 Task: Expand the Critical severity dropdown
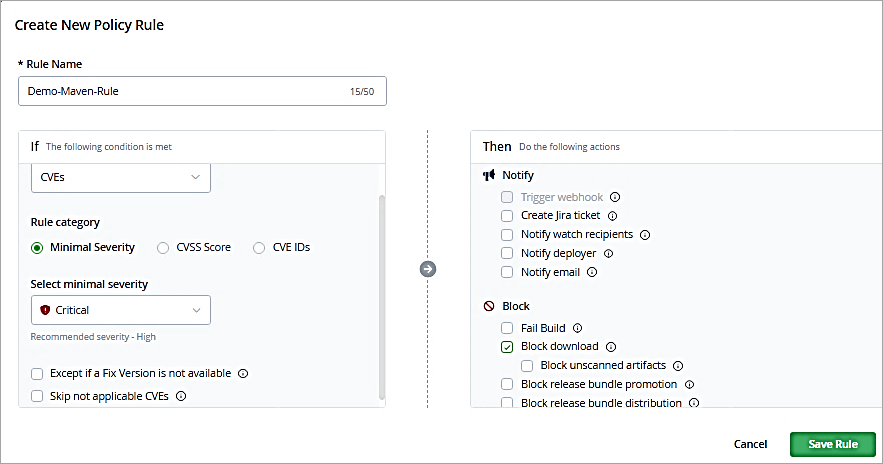[x=121, y=310]
